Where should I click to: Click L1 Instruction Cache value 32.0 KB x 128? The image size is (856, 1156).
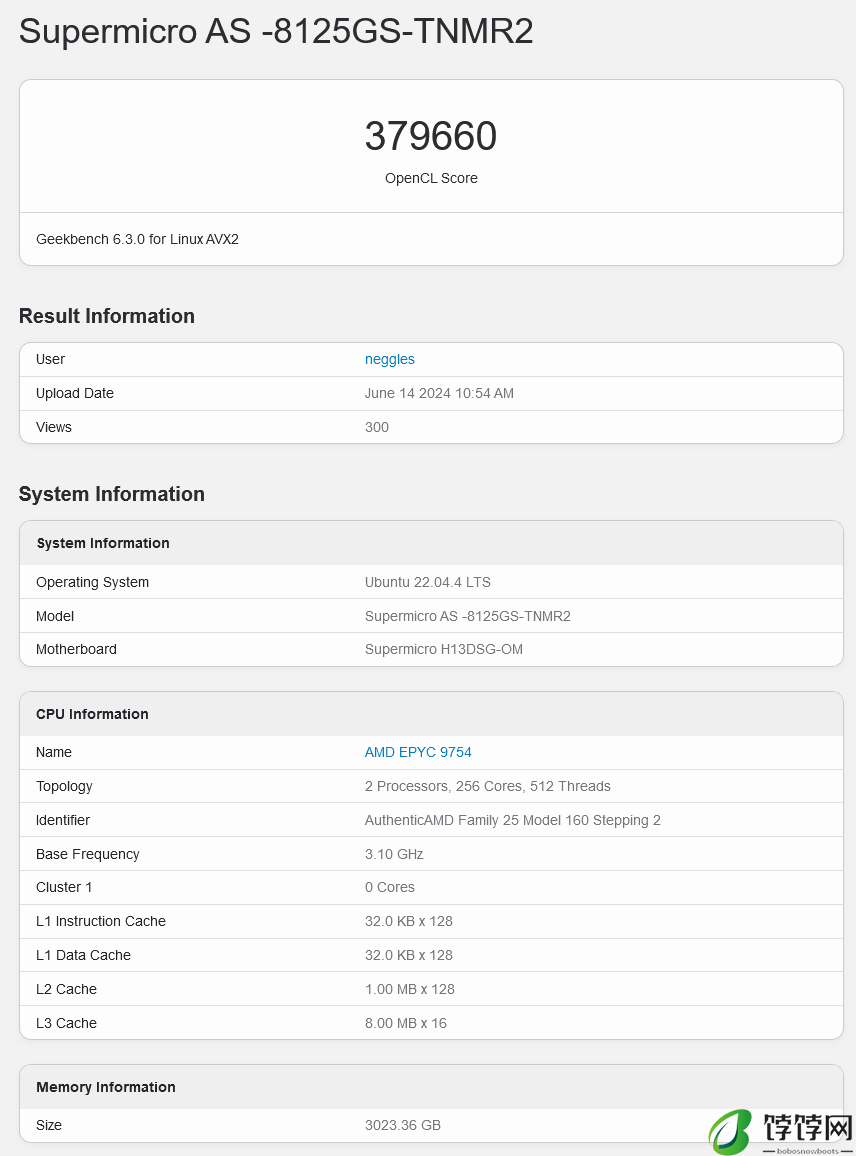tap(408, 921)
